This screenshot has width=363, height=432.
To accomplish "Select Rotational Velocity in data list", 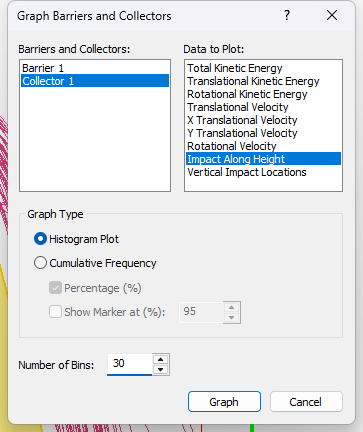I will pyautogui.click(x=263, y=146).
